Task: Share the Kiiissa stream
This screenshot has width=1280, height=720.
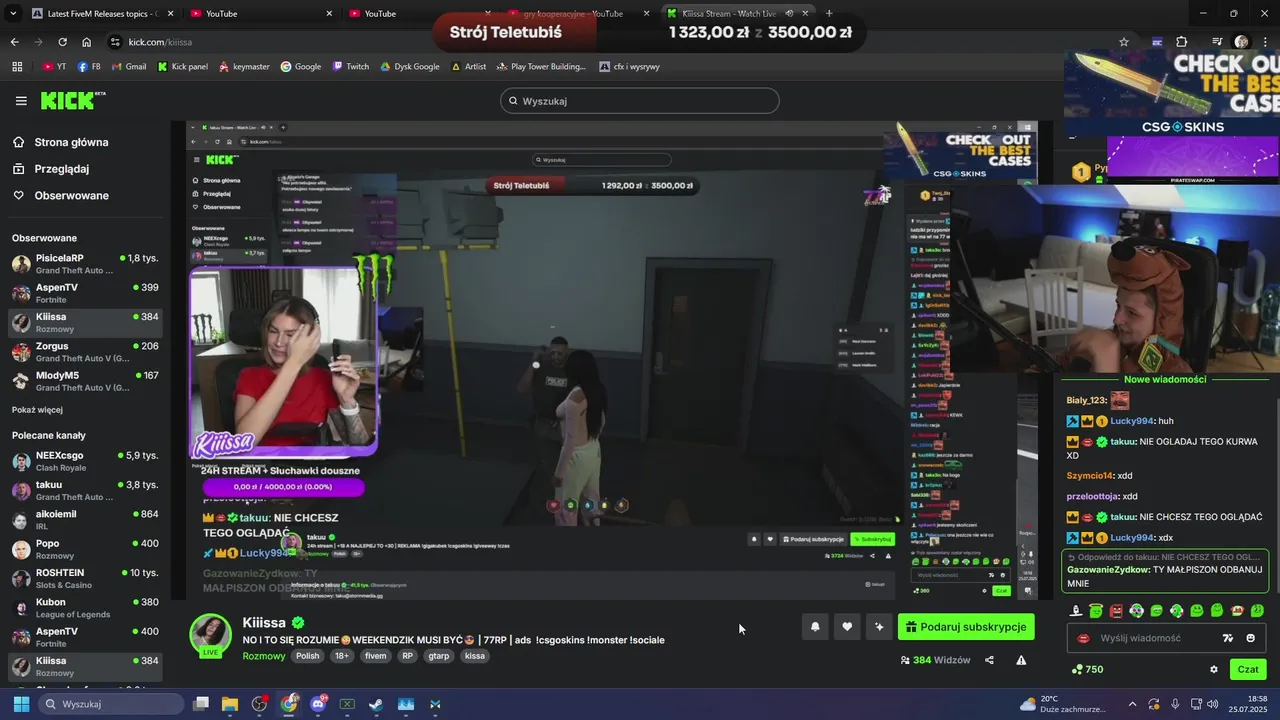Action: (x=989, y=660)
